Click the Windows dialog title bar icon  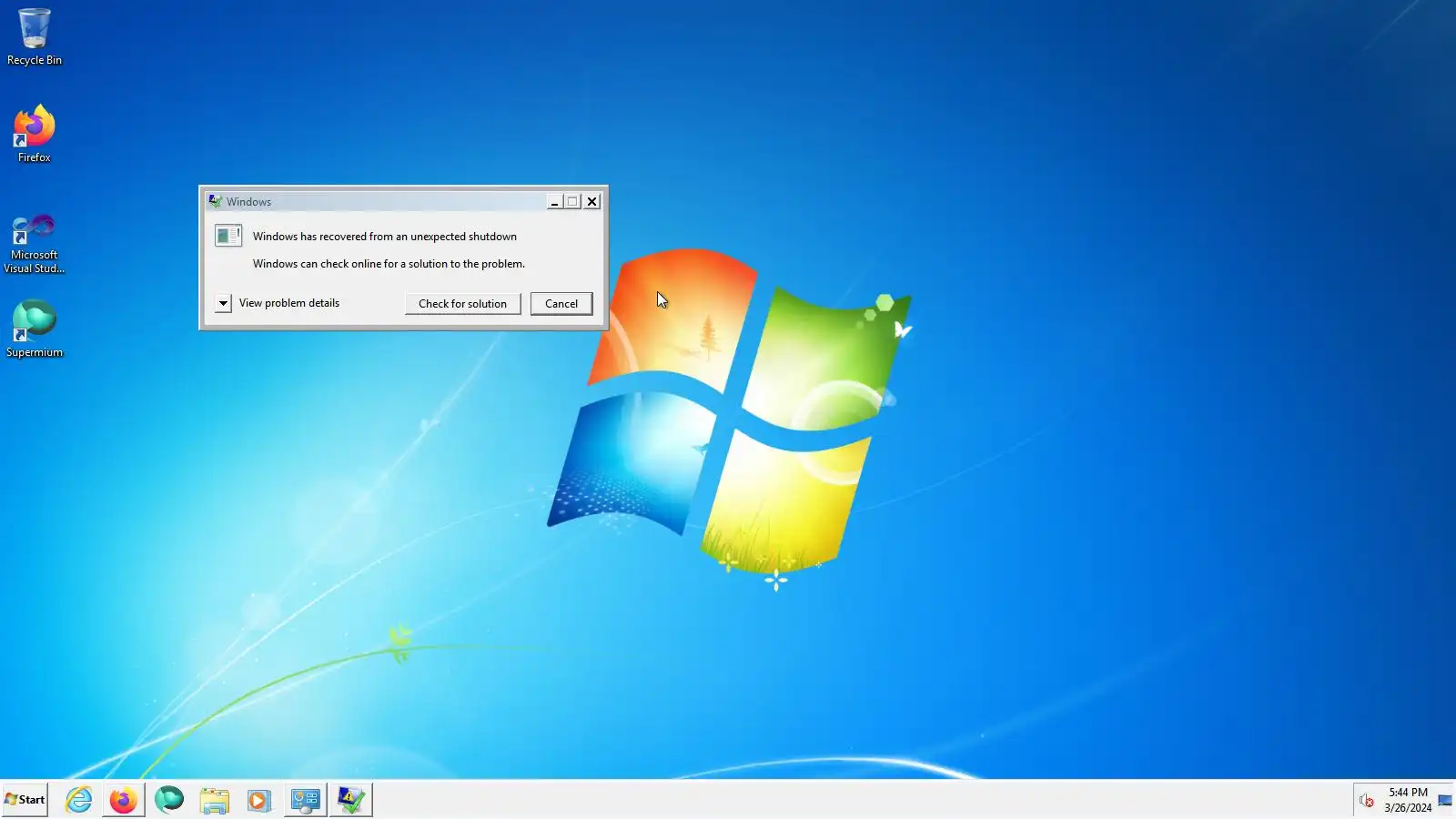(215, 201)
